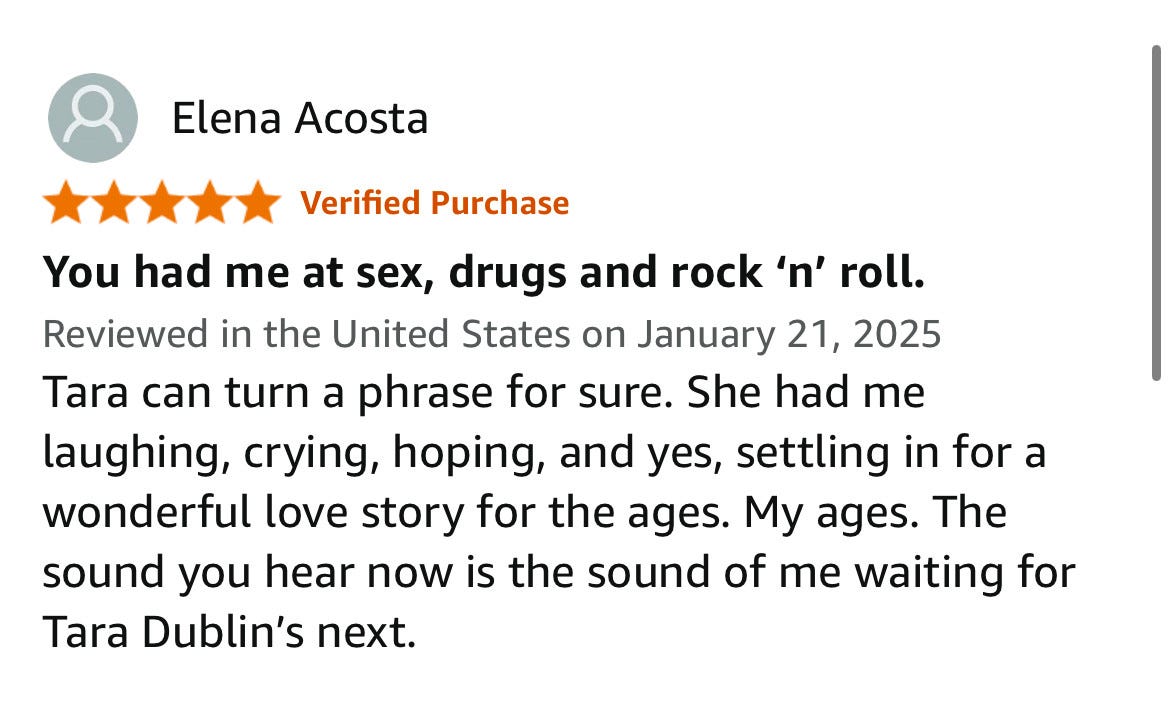Open reviewer name Elena Acosta
1170x710 pixels.
(x=300, y=119)
